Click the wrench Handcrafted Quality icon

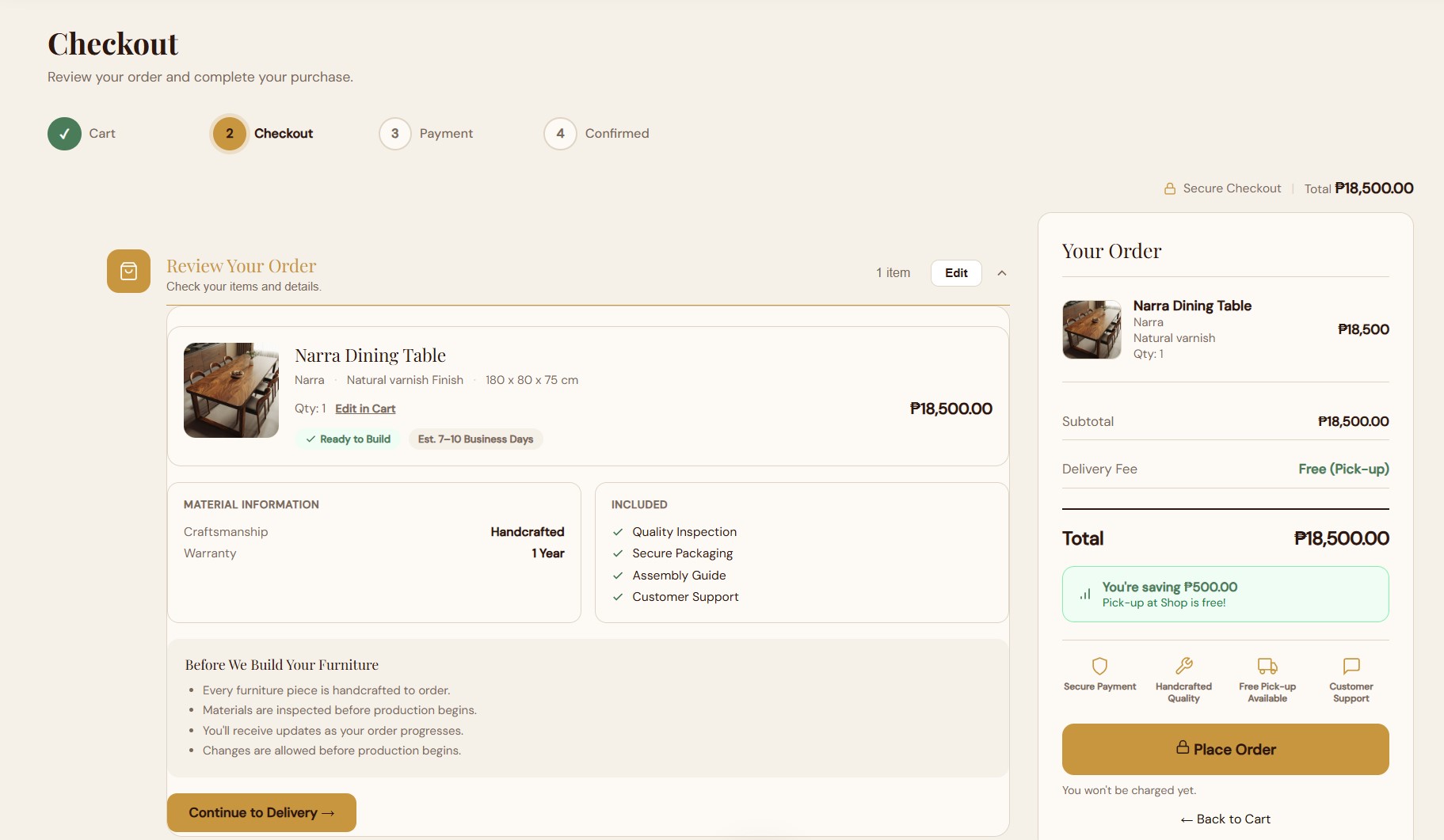click(1183, 666)
